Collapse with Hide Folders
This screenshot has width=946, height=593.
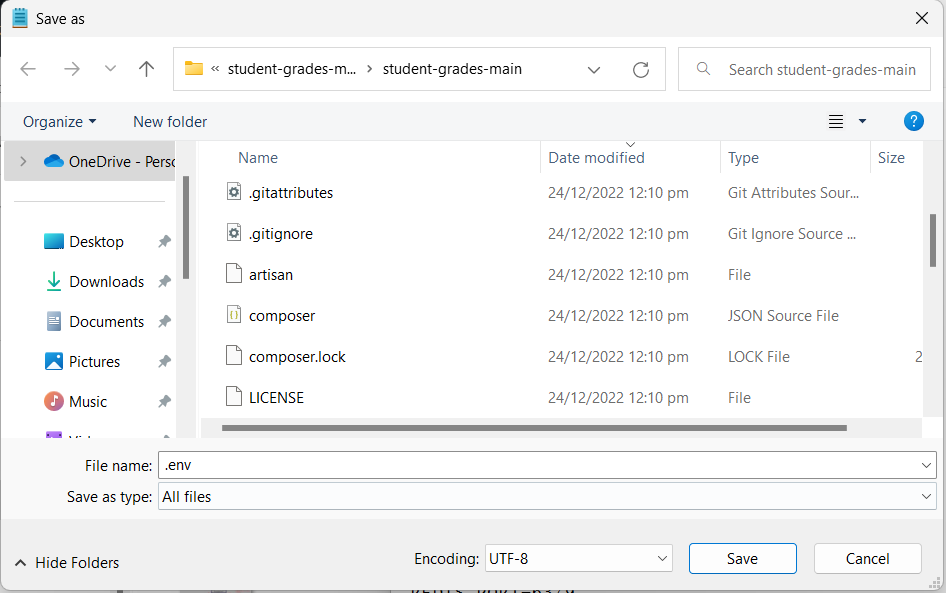[x=67, y=563]
